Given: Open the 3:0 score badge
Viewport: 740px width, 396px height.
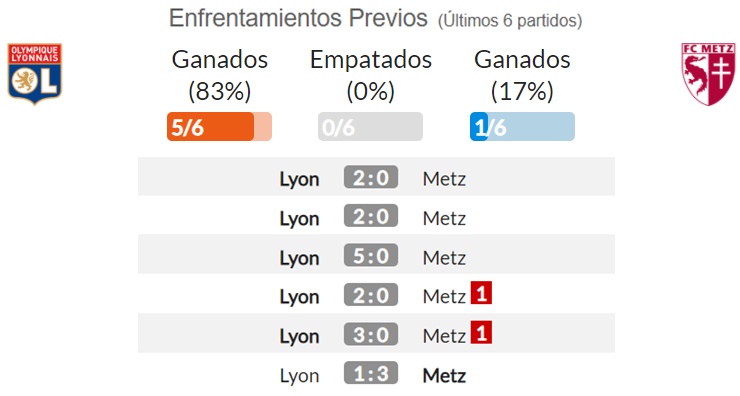Looking at the screenshot, I should [x=371, y=335].
